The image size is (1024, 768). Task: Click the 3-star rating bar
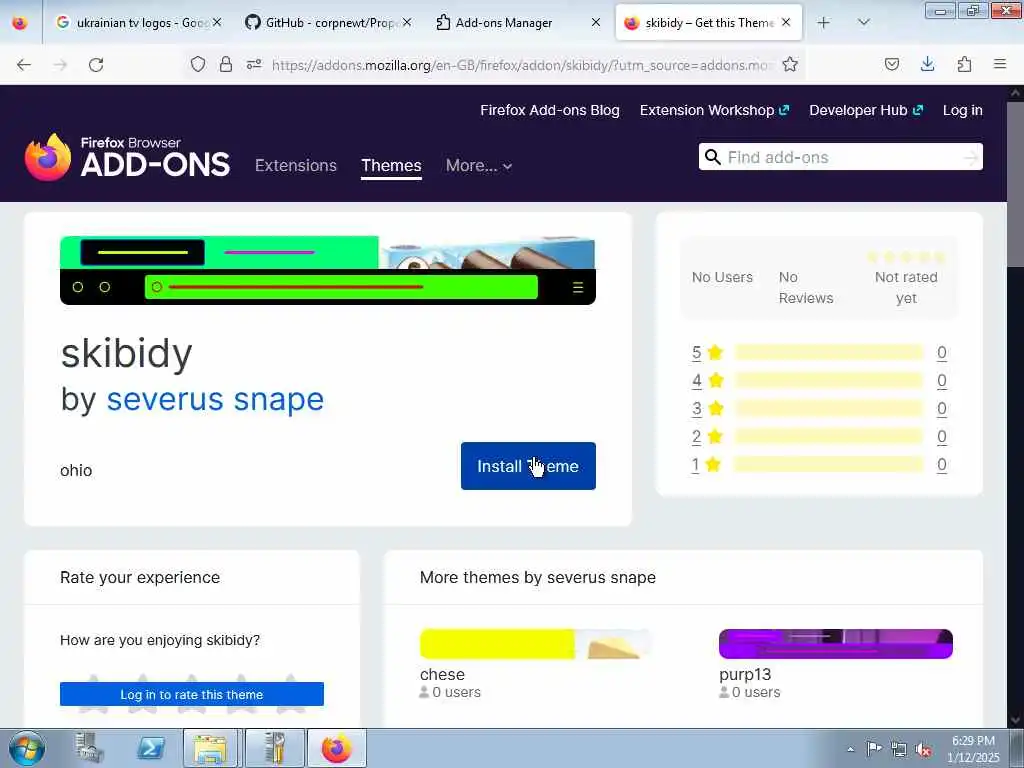click(829, 409)
